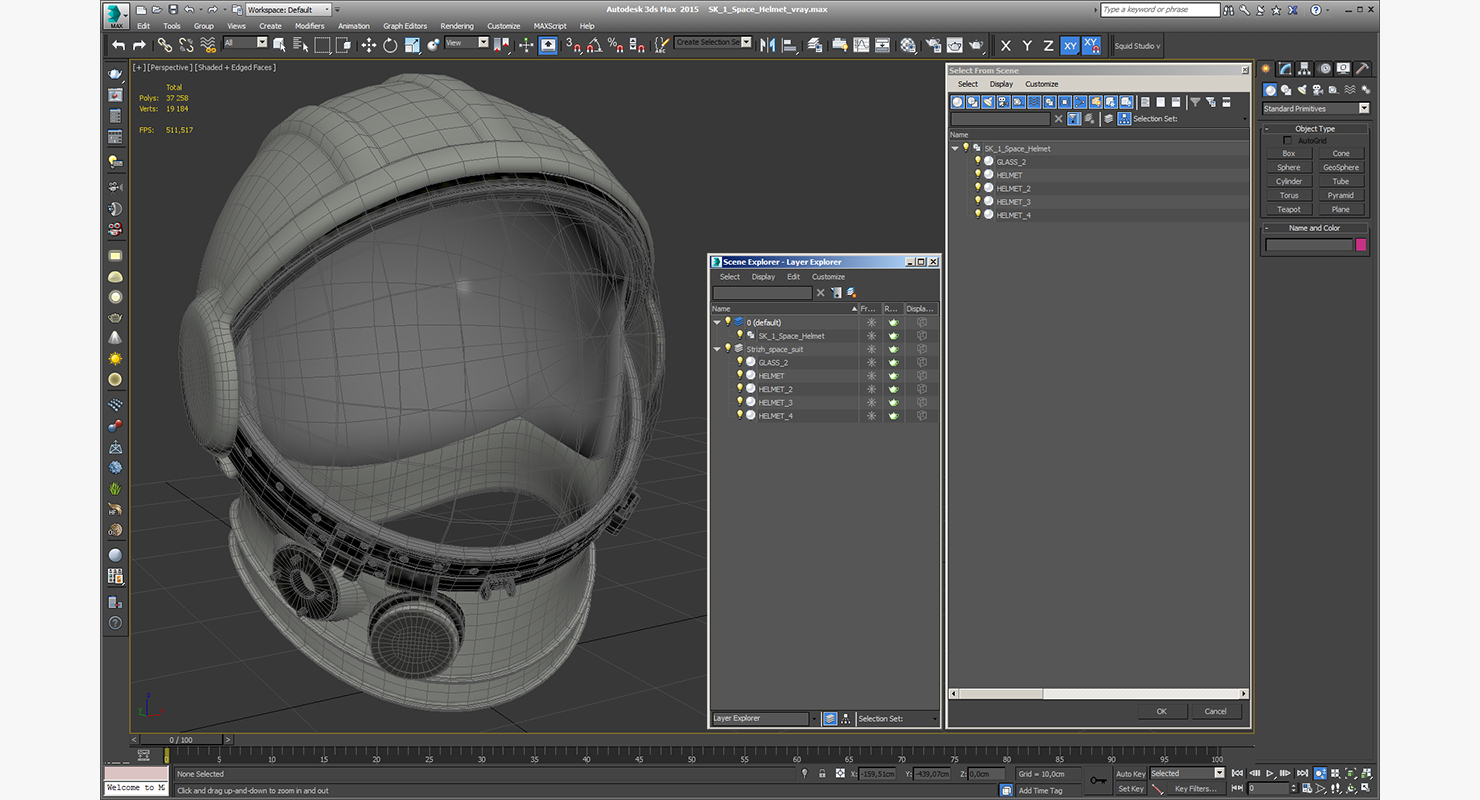
Task: Constrain to the X axis
Action: point(1006,46)
